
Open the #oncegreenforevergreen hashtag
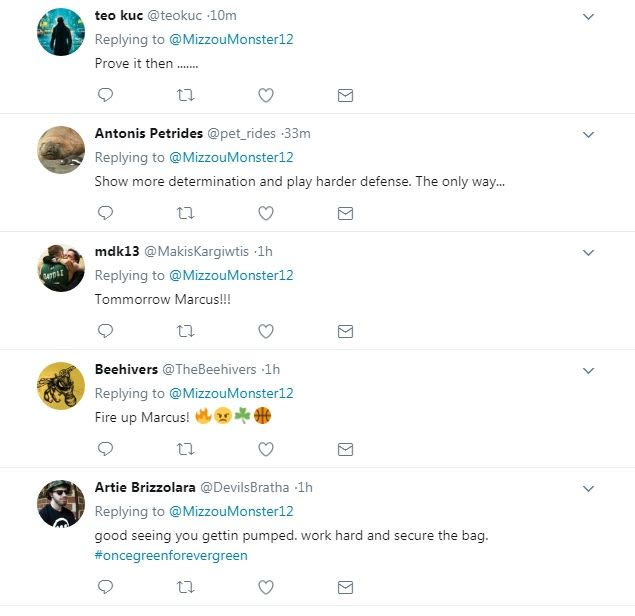pos(171,555)
